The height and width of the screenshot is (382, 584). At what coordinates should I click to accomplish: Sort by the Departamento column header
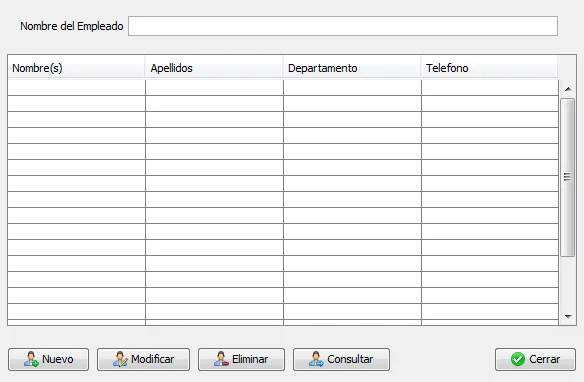(x=352, y=68)
